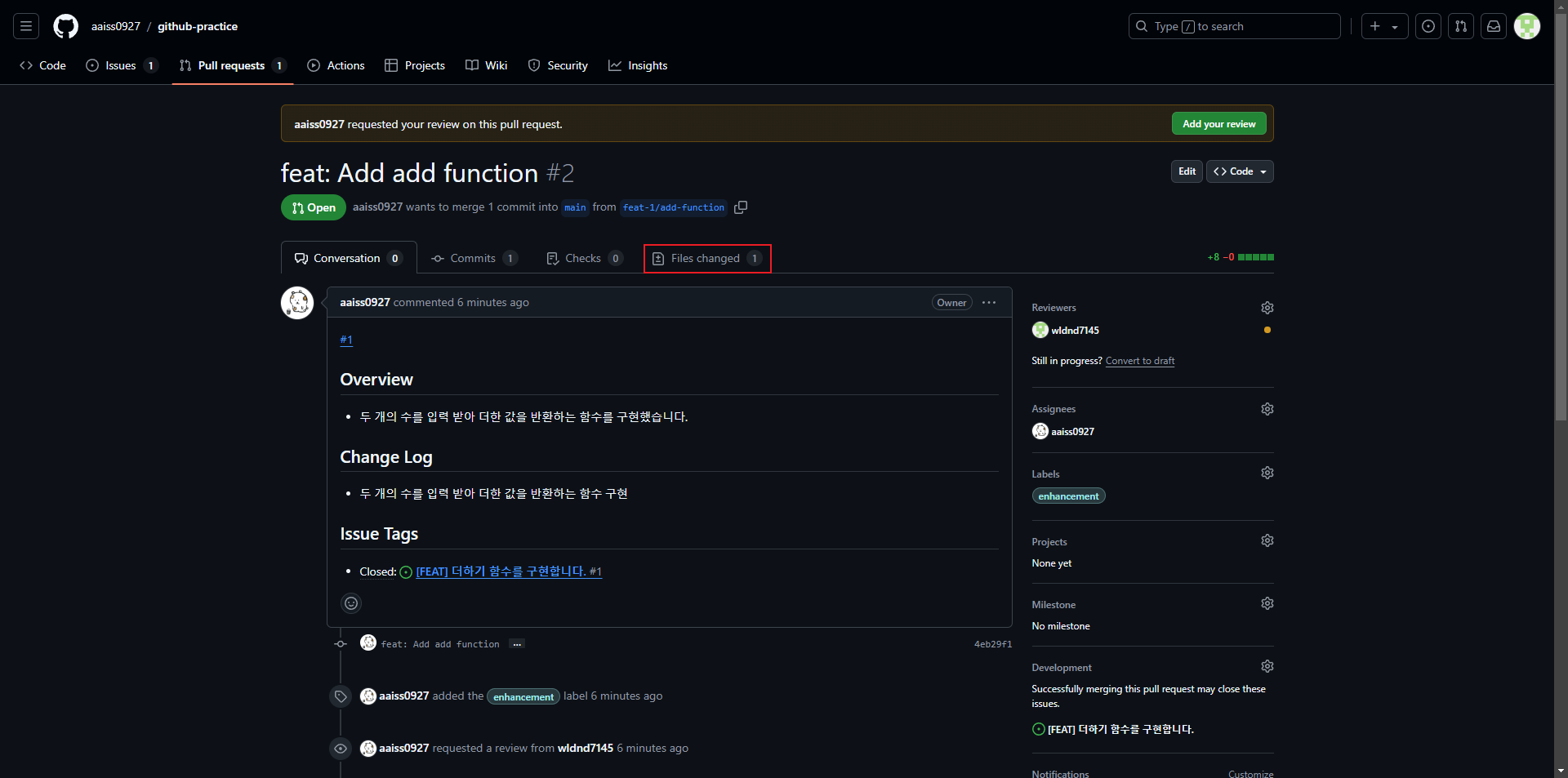The image size is (1568, 778).
Task: Click wldnd7145 in the review request event
Action: (586, 748)
